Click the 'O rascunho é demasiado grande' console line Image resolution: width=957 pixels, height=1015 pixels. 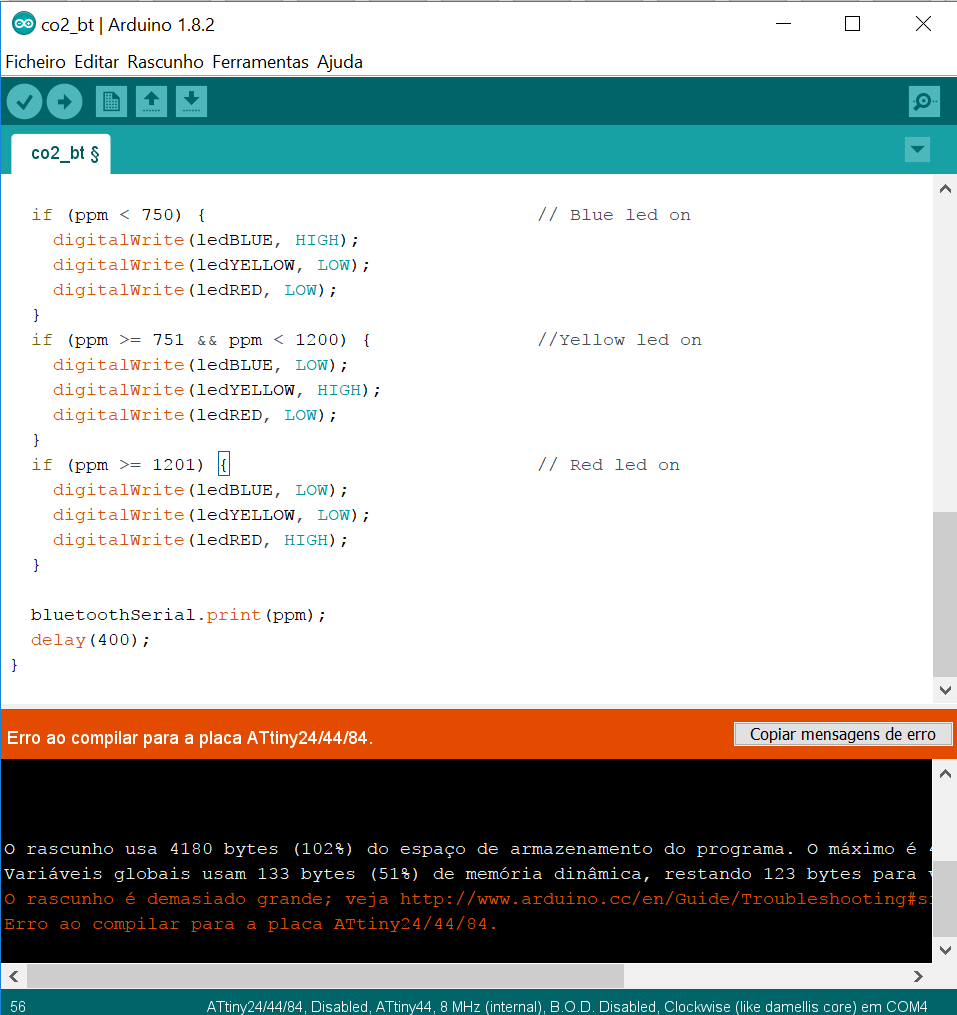pyautogui.click(x=467, y=899)
